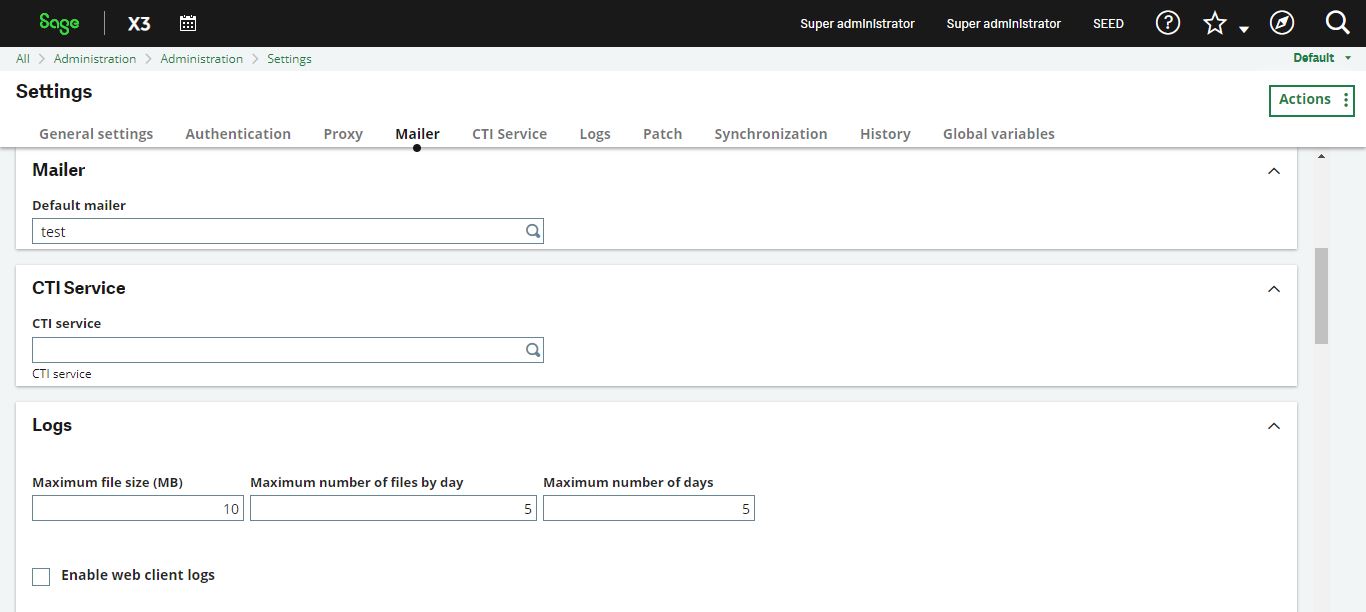Collapse the Mailer section

point(1274,170)
